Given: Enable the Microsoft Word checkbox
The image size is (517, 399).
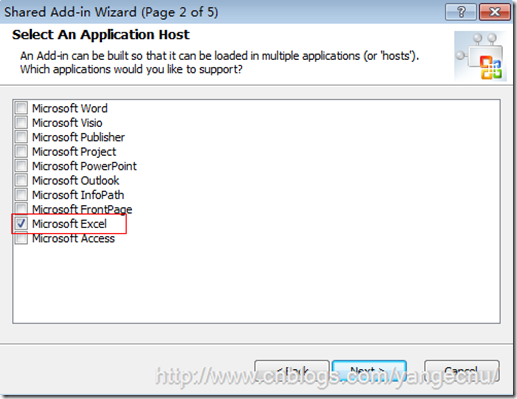Looking at the screenshot, I should point(21,108).
